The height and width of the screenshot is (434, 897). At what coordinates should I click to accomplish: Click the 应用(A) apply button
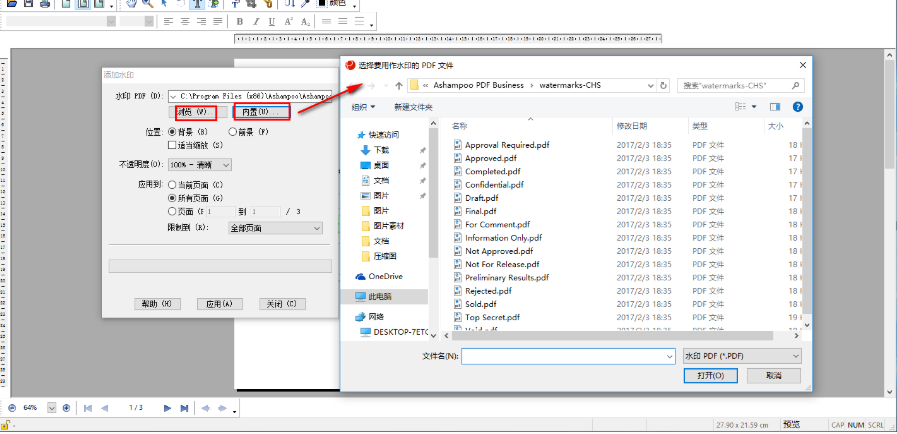tap(220, 304)
